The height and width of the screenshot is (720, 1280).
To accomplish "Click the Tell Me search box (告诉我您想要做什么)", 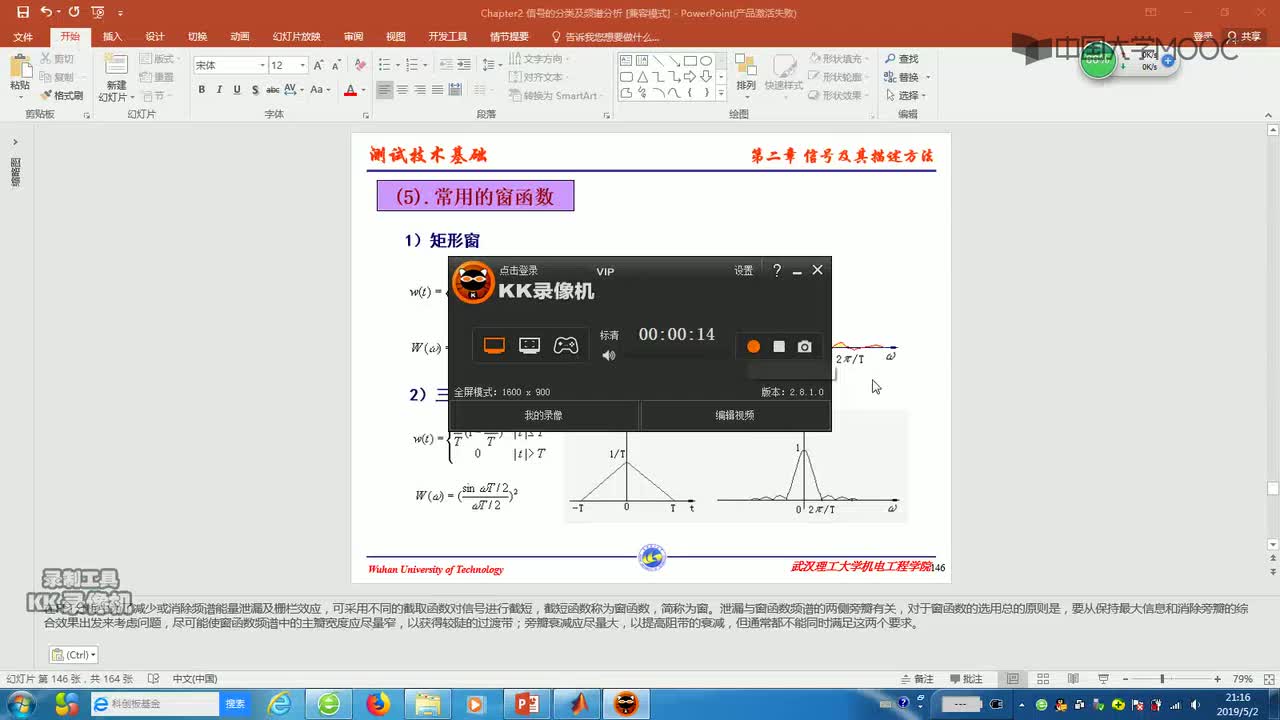I will [x=606, y=37].
